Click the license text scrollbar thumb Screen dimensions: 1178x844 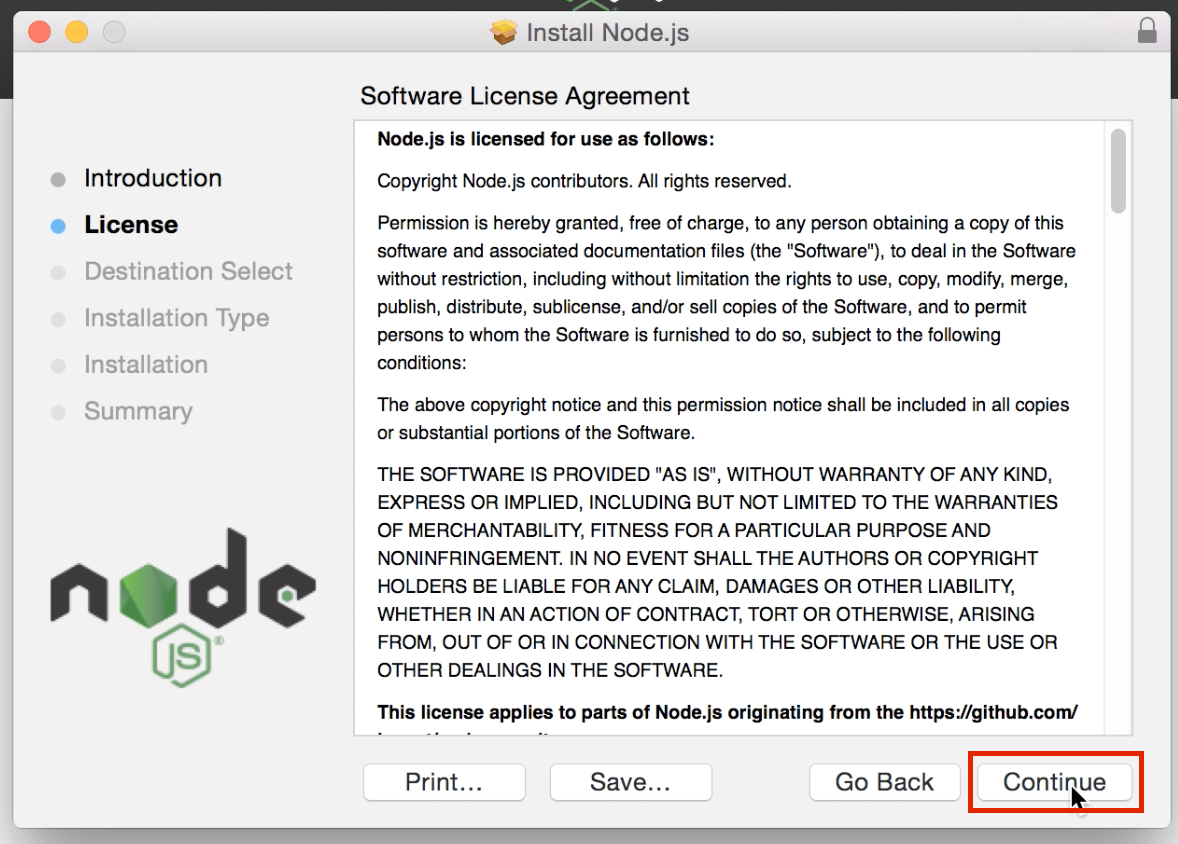pos(1118,170)
